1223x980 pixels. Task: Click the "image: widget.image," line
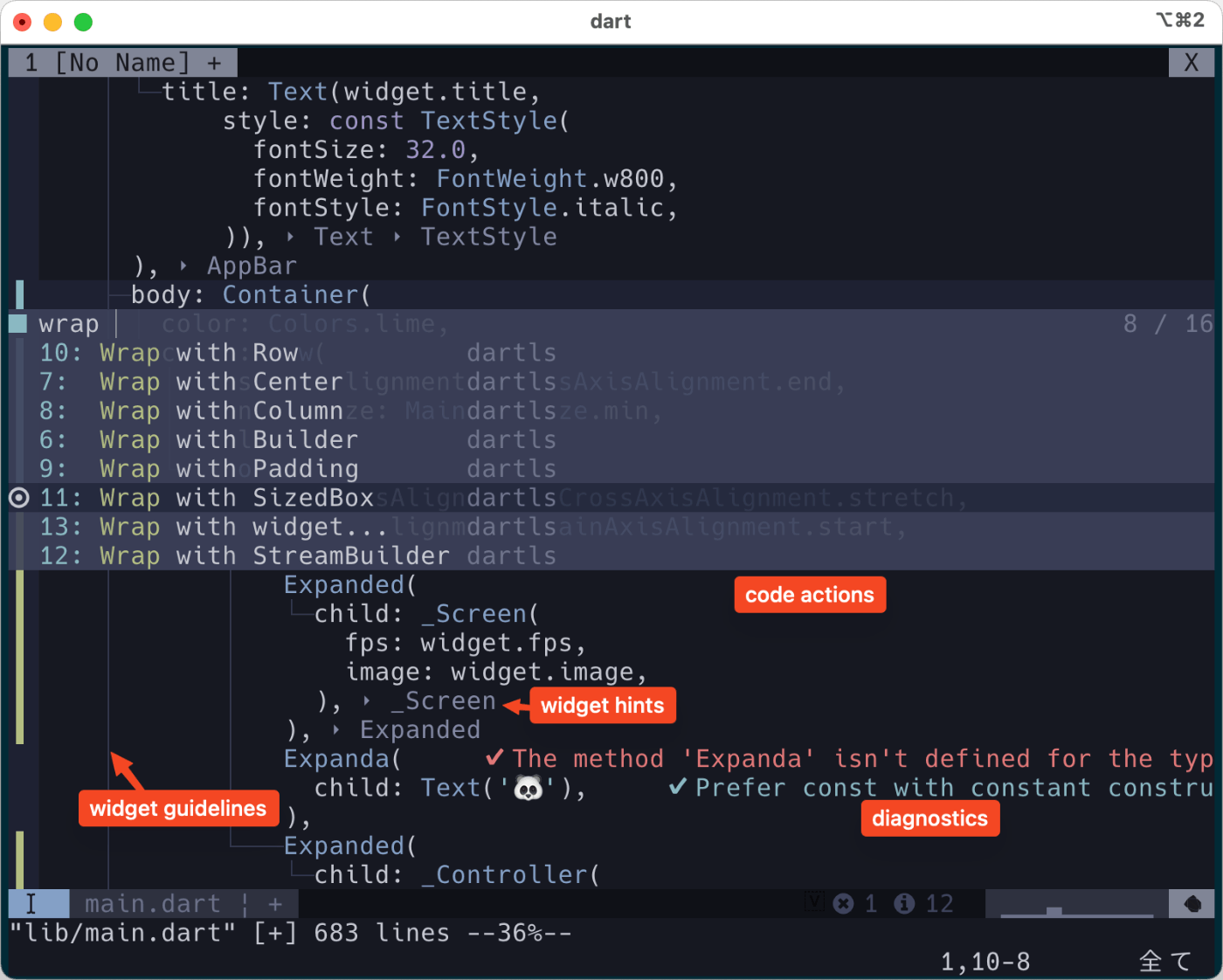(496, 672)
